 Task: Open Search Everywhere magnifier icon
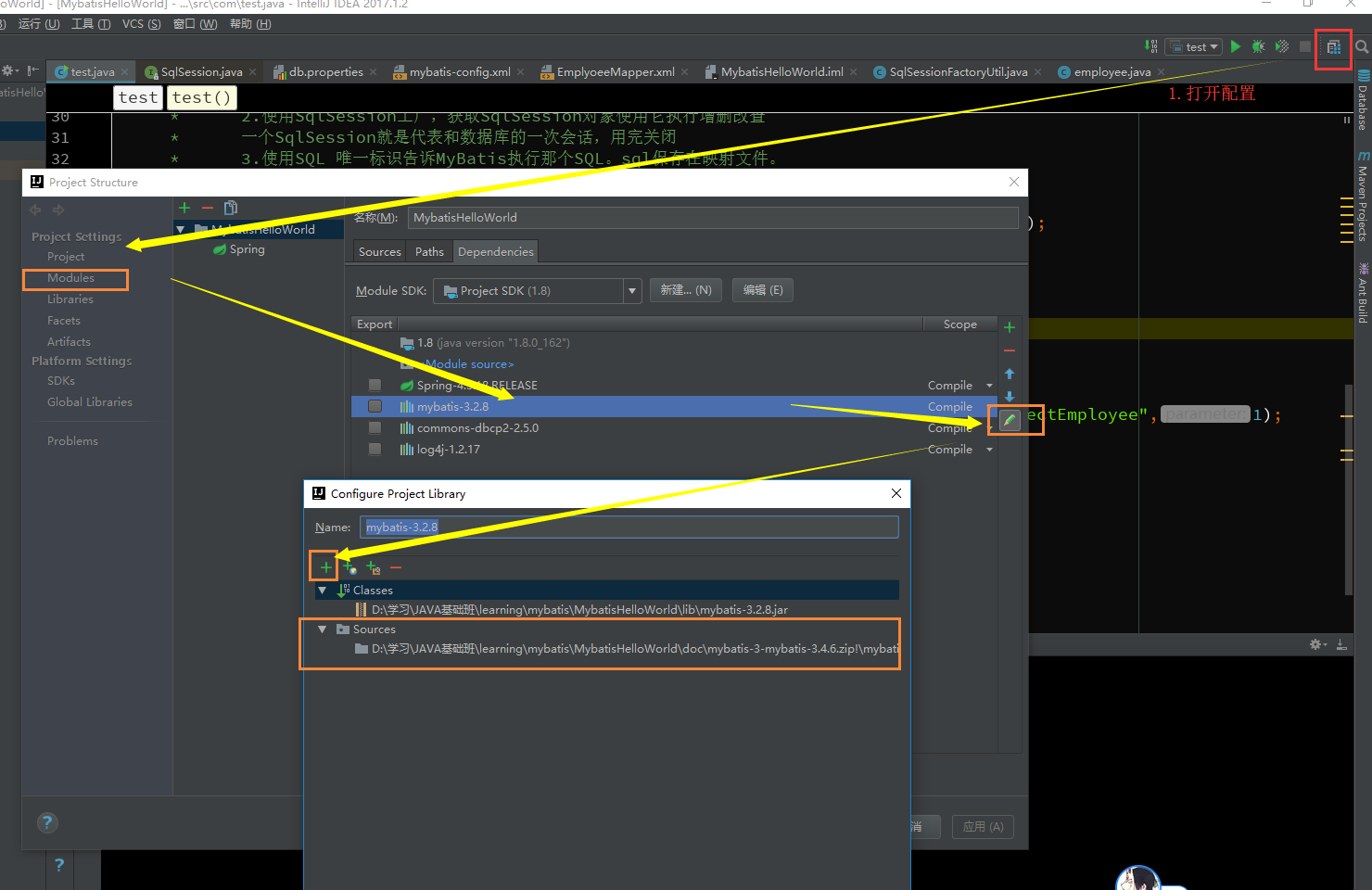(1362, 46)
